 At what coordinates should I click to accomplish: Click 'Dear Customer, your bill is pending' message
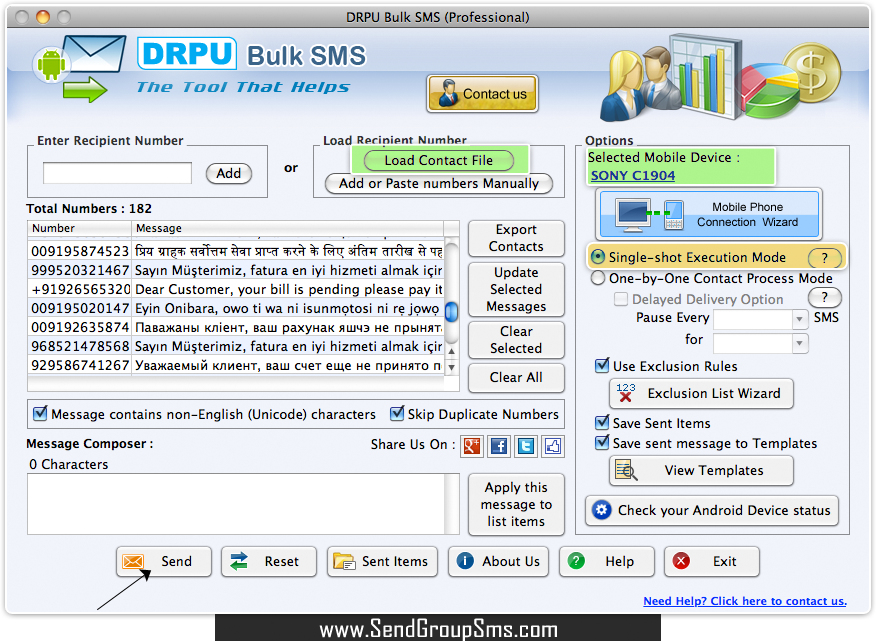288,289
